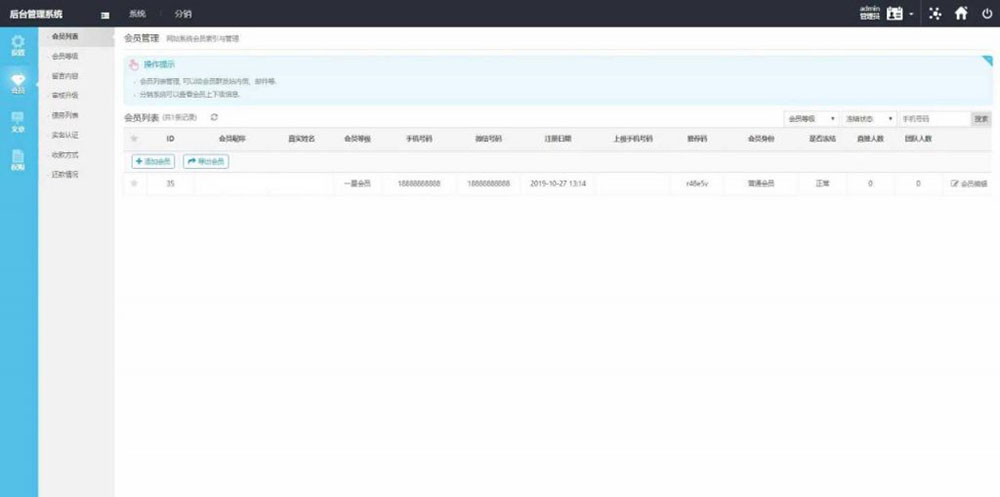Click the 会员身份 column header

pos(761,138)
